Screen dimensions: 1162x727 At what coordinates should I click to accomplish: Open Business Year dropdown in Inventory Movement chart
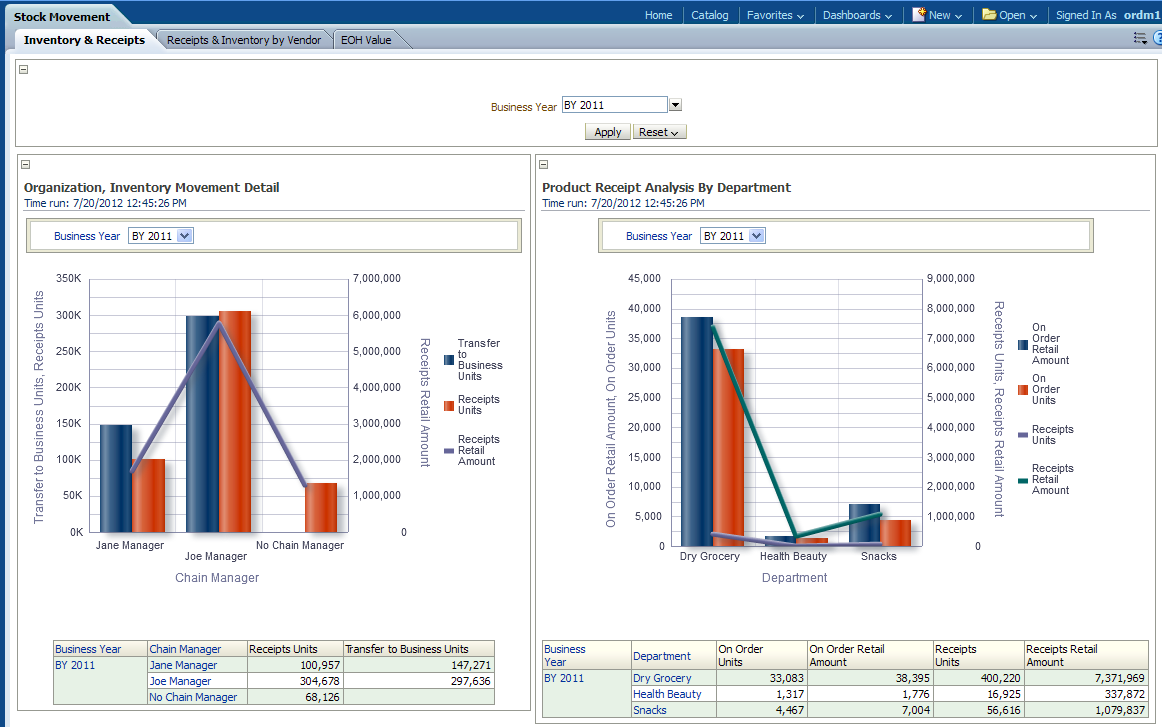pyautogui.click(x=185, y=236)
